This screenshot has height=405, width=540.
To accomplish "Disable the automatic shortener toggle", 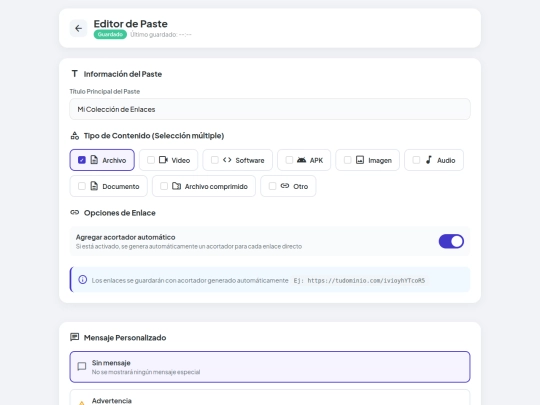I will click(x=451, y=241).
